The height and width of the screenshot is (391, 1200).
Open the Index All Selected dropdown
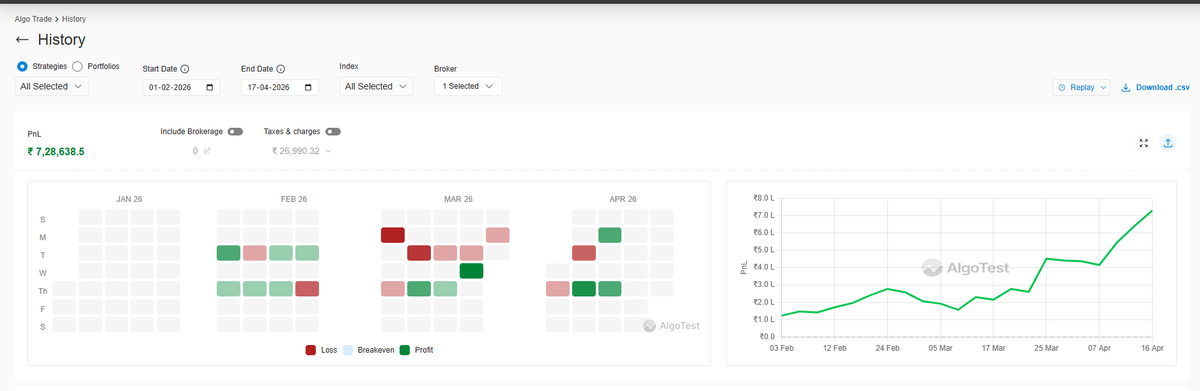(376, 86)
